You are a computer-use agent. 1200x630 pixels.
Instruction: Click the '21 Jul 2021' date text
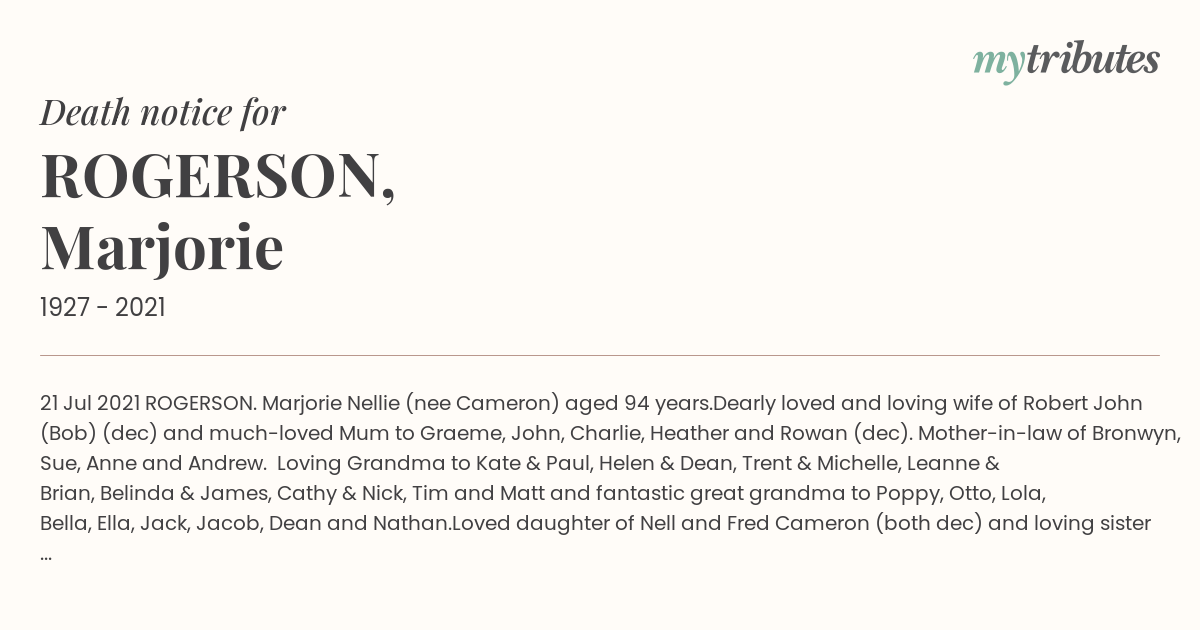(x=90, y=404)
